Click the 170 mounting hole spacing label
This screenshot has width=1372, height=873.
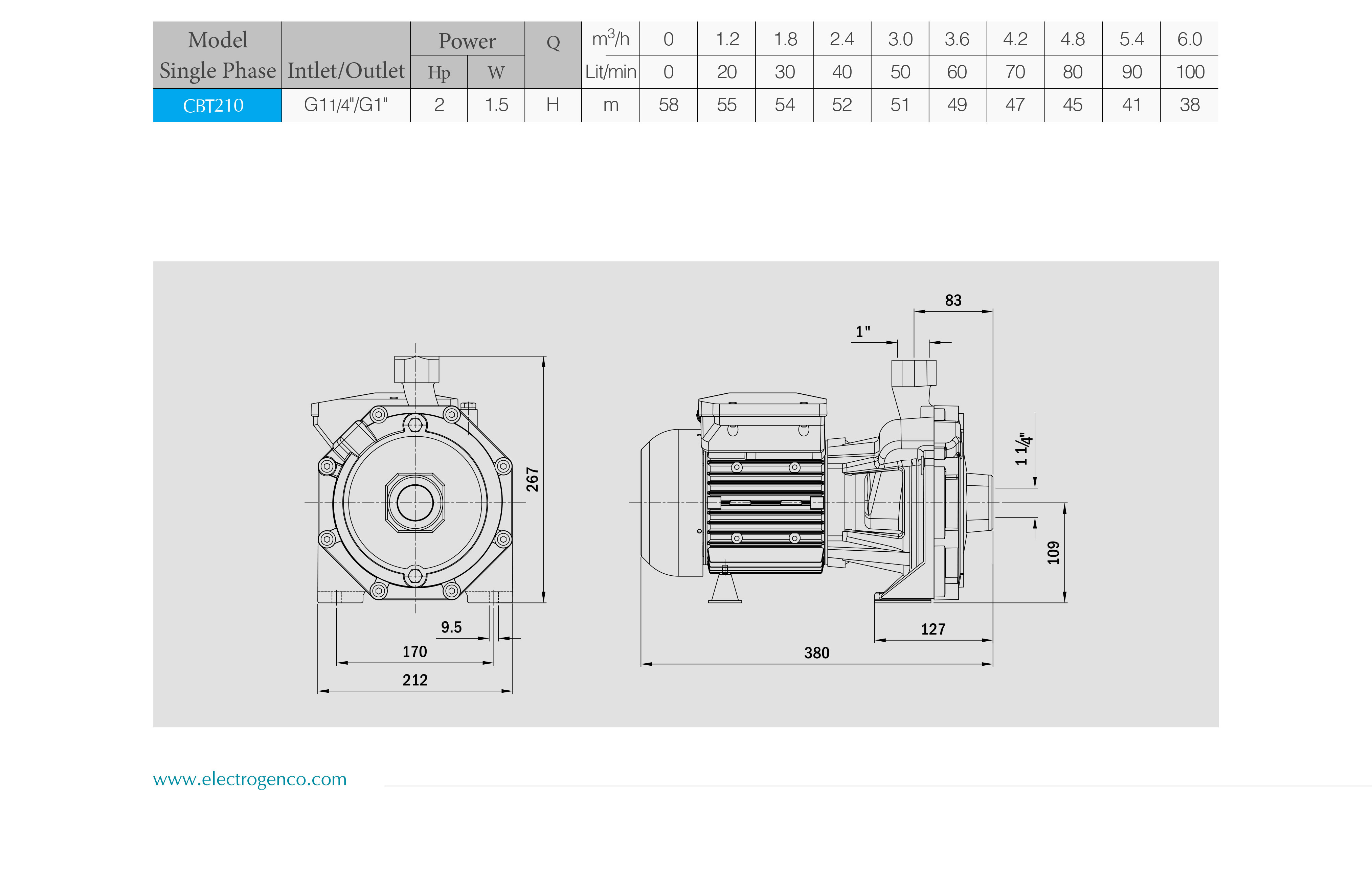coord(414,651)
